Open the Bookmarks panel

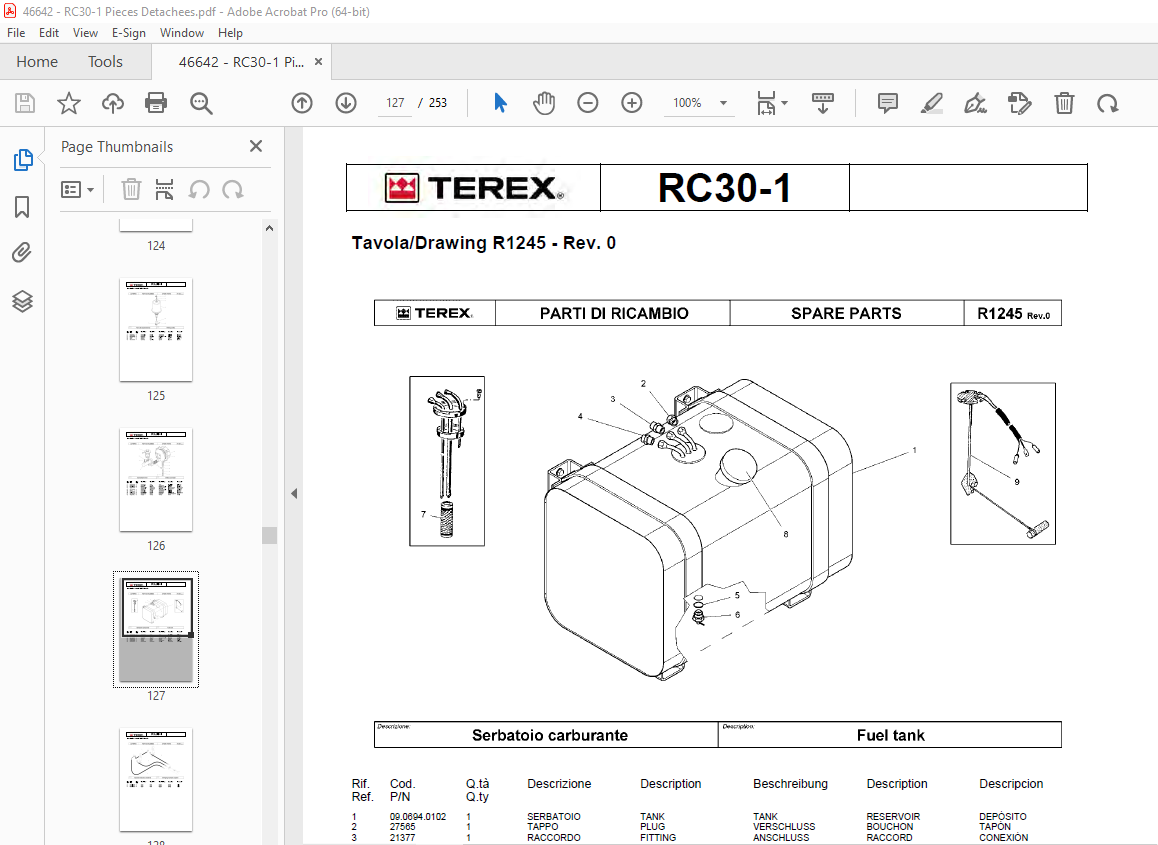point(22,207)
